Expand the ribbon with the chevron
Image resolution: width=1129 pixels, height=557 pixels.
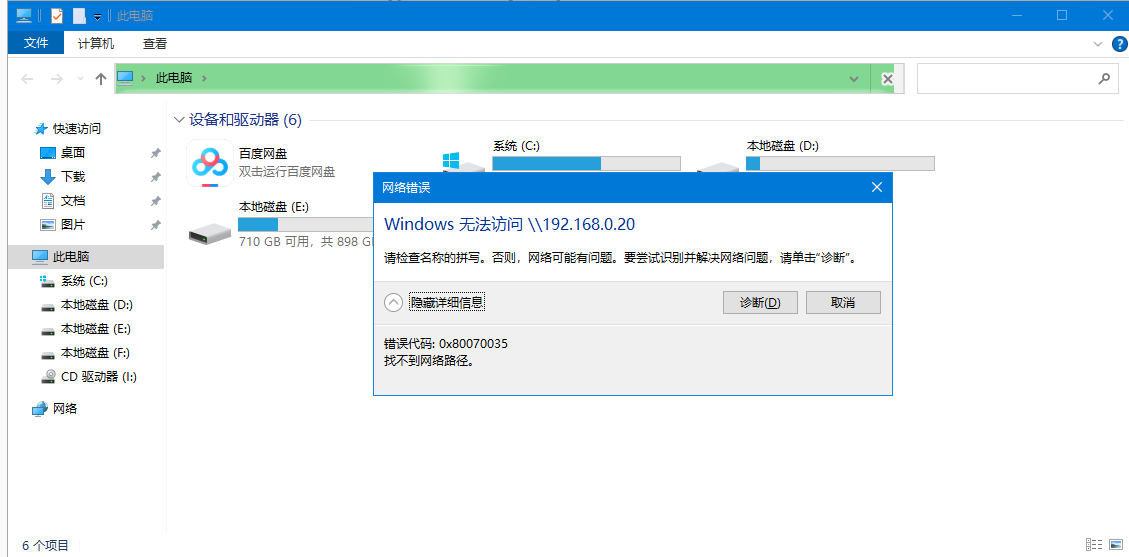(1098, 44)
